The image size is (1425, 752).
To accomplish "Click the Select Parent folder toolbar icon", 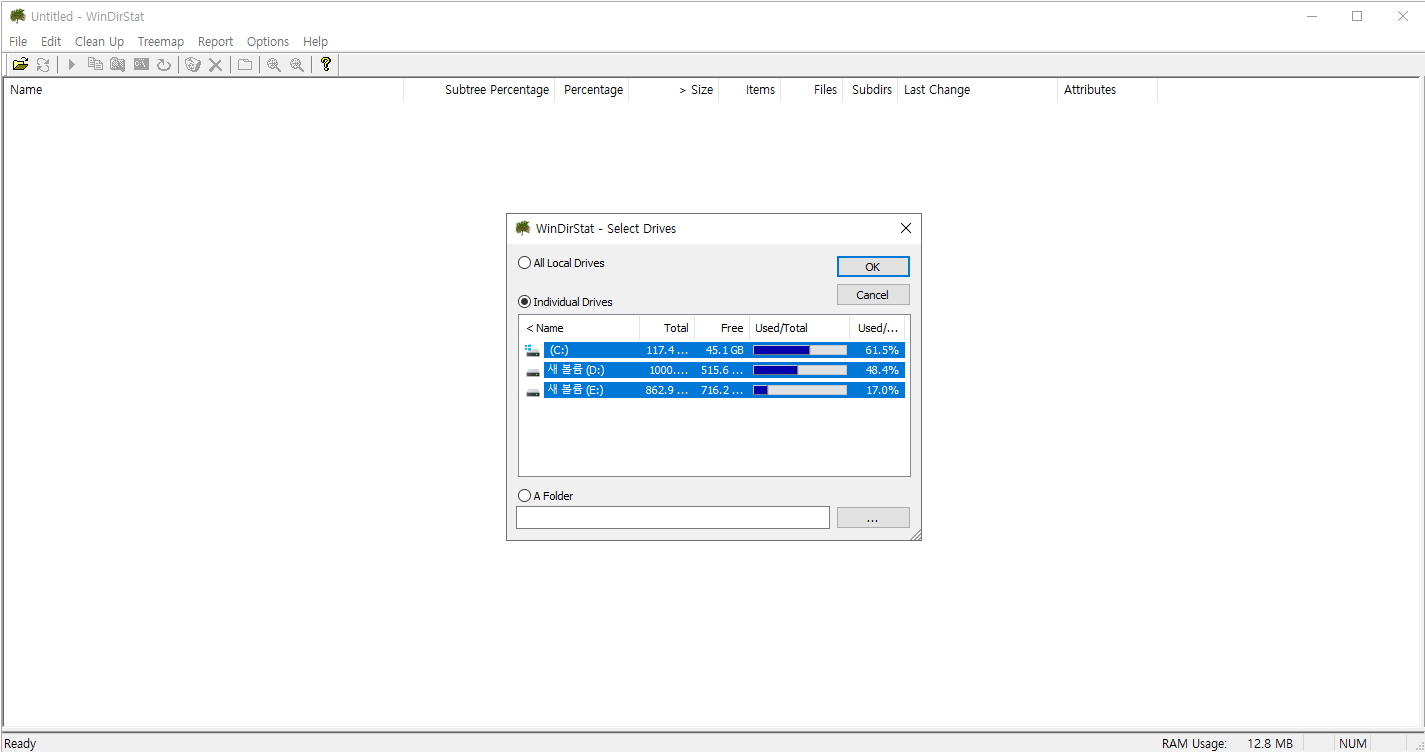I will pos(245,64).
